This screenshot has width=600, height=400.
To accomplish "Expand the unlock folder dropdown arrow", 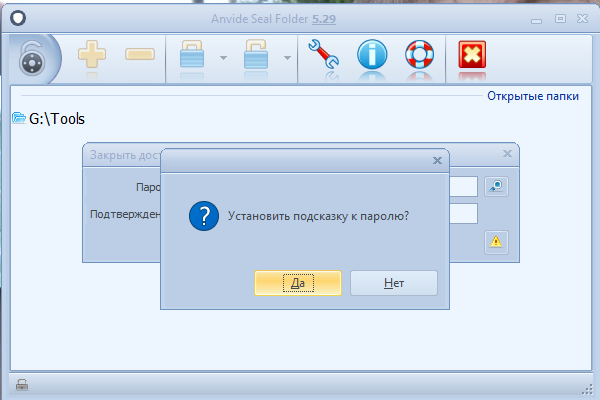I will (x=288, y=57).
